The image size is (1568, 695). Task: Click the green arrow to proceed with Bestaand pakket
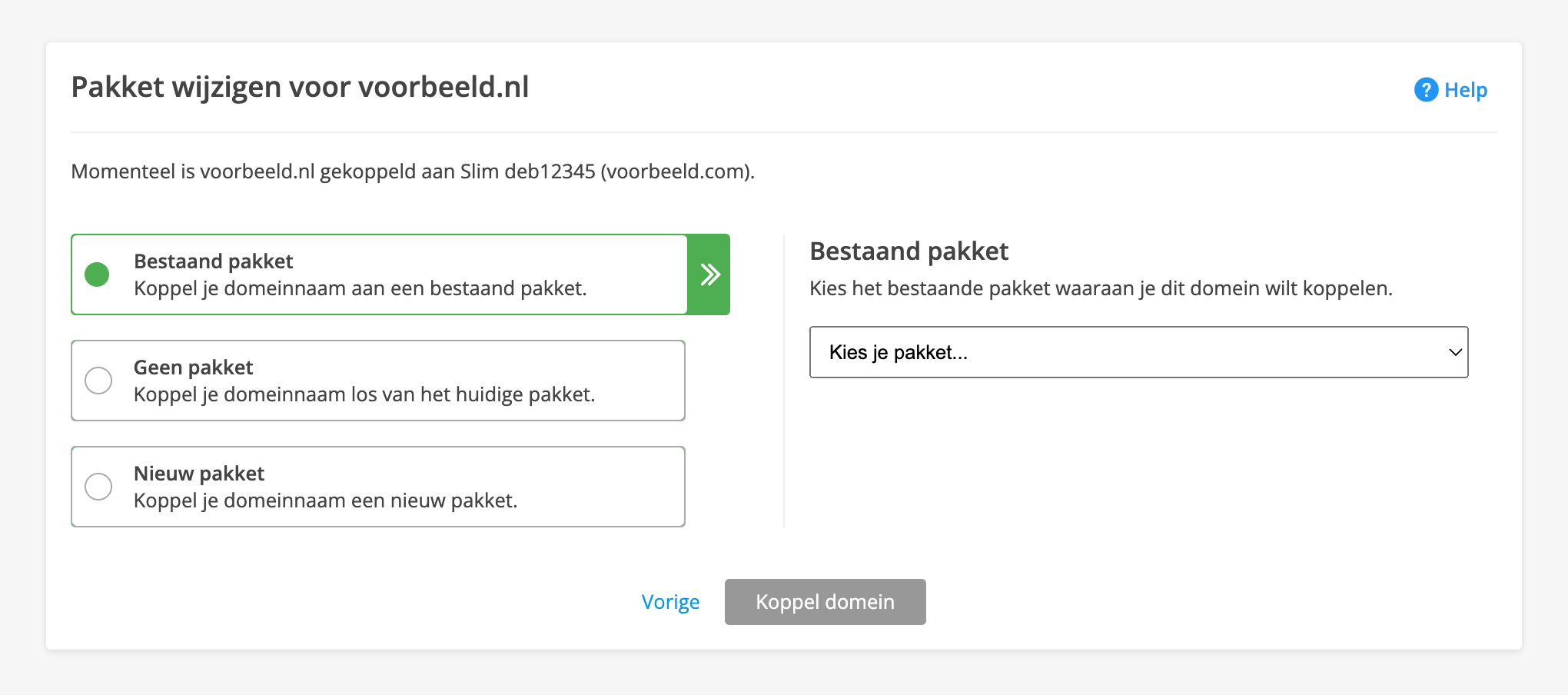click(x=709, y=274)
